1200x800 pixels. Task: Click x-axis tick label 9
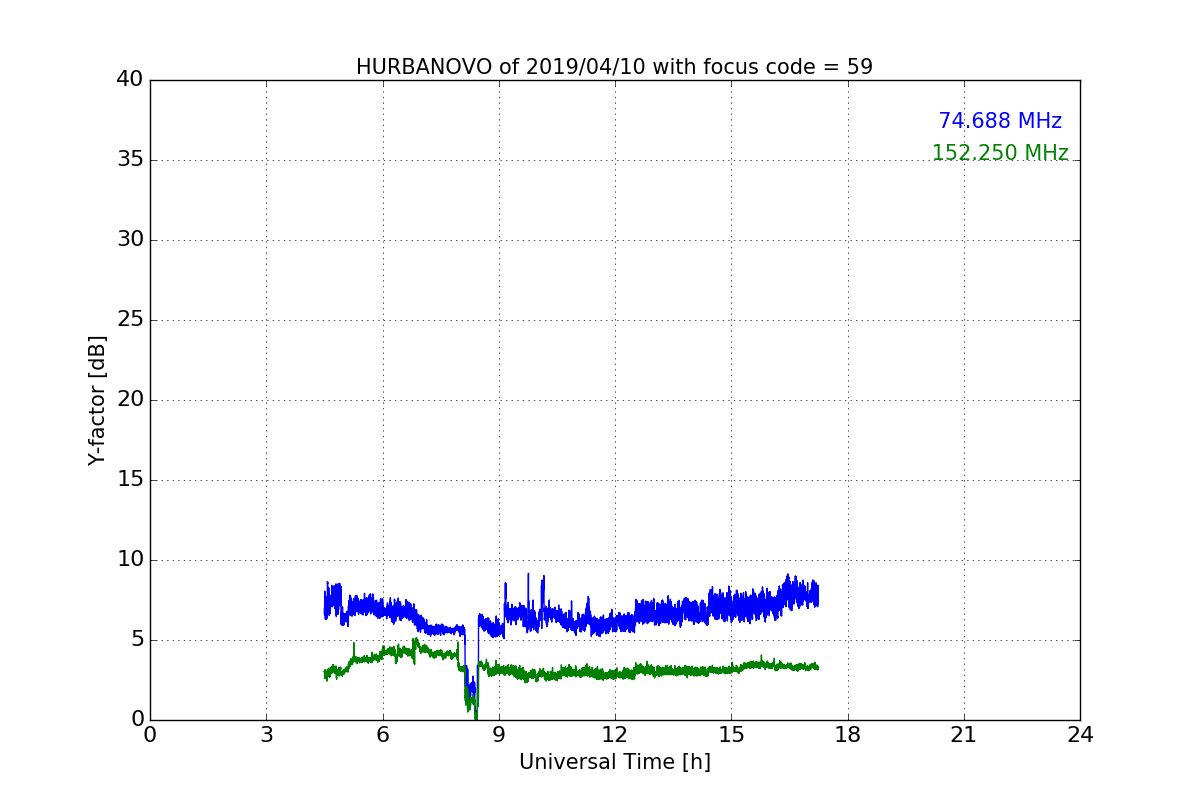pyautogui.click(x=499, y=735)
